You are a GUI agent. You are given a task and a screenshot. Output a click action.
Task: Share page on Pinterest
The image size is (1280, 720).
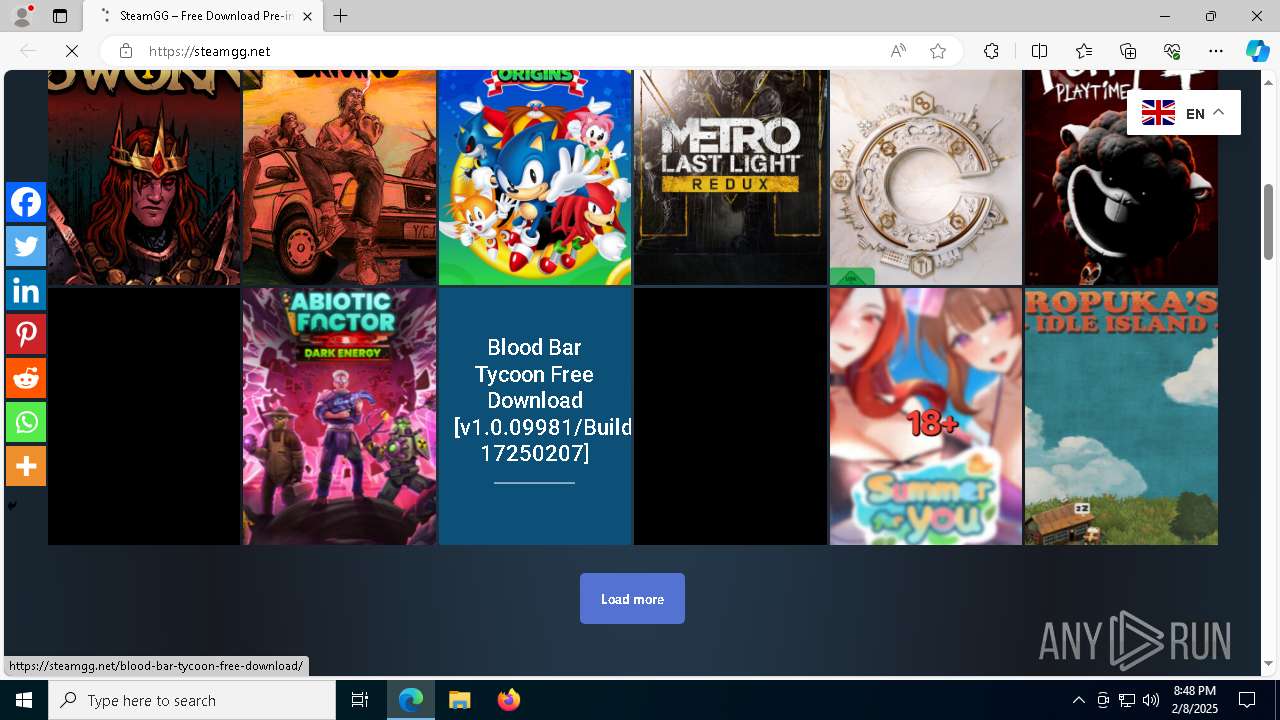[x=26, y=334]
